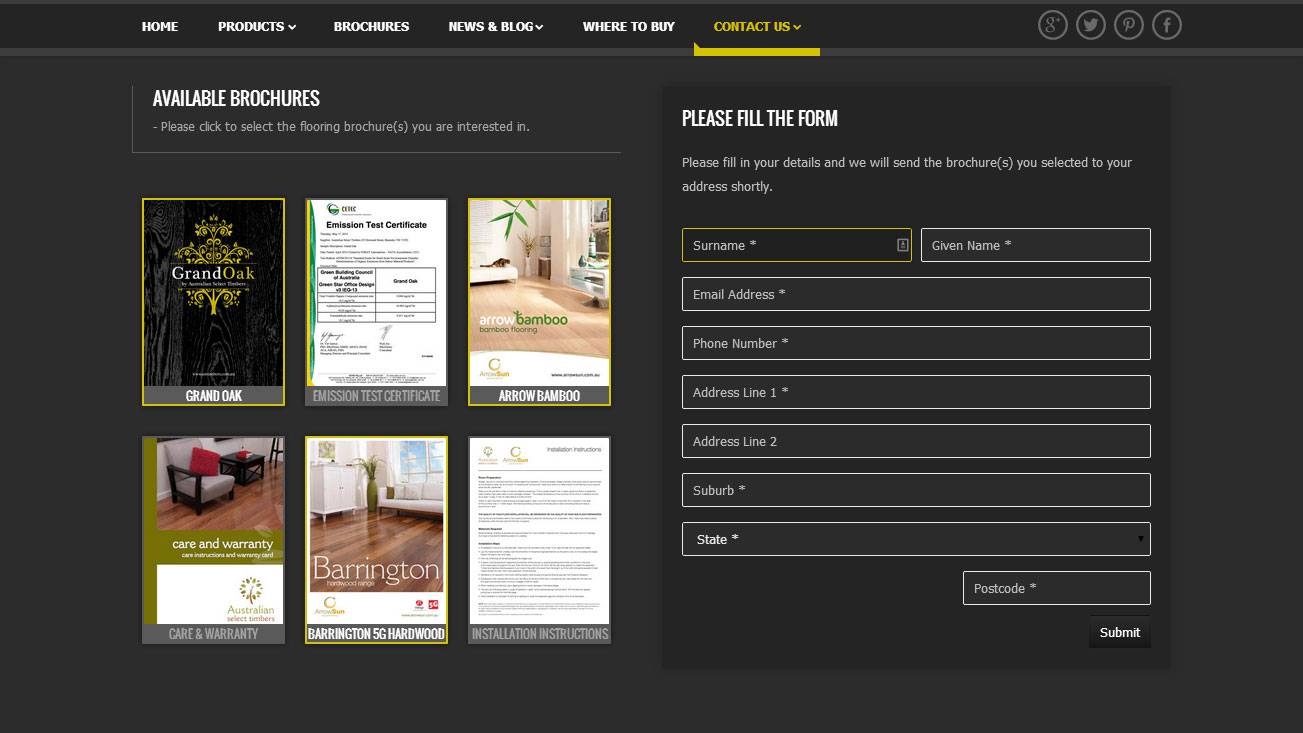The width and height of the screenshot is (1303, 733).
Task: Focus the Postcode input field
Action: (1056, 588)
